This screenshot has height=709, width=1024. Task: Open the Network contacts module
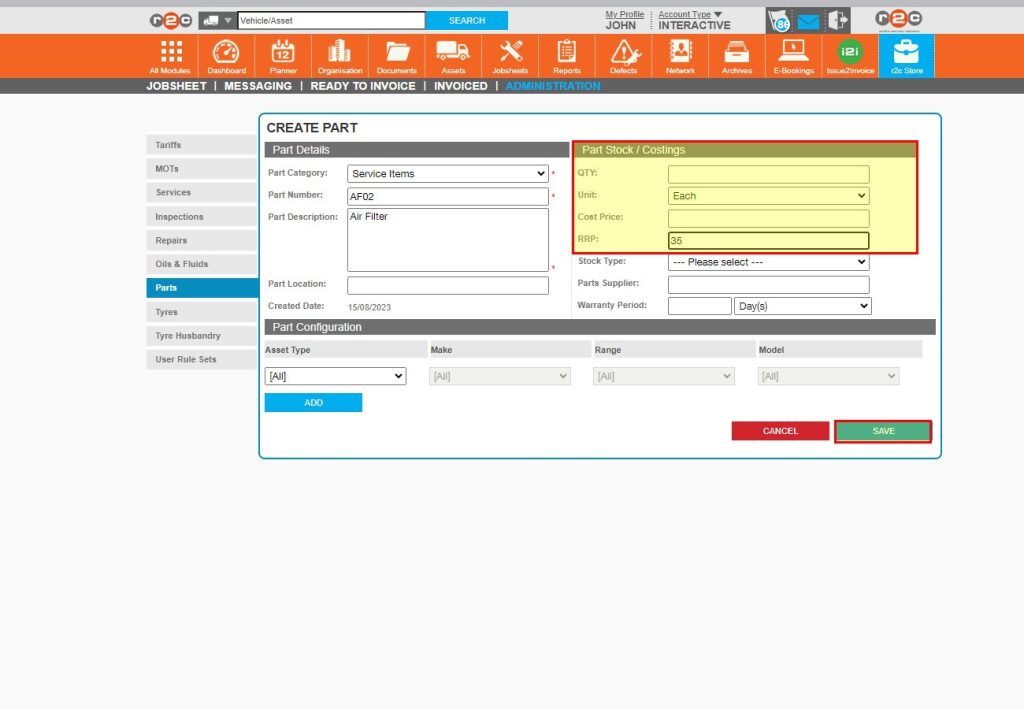click(680, 57)
